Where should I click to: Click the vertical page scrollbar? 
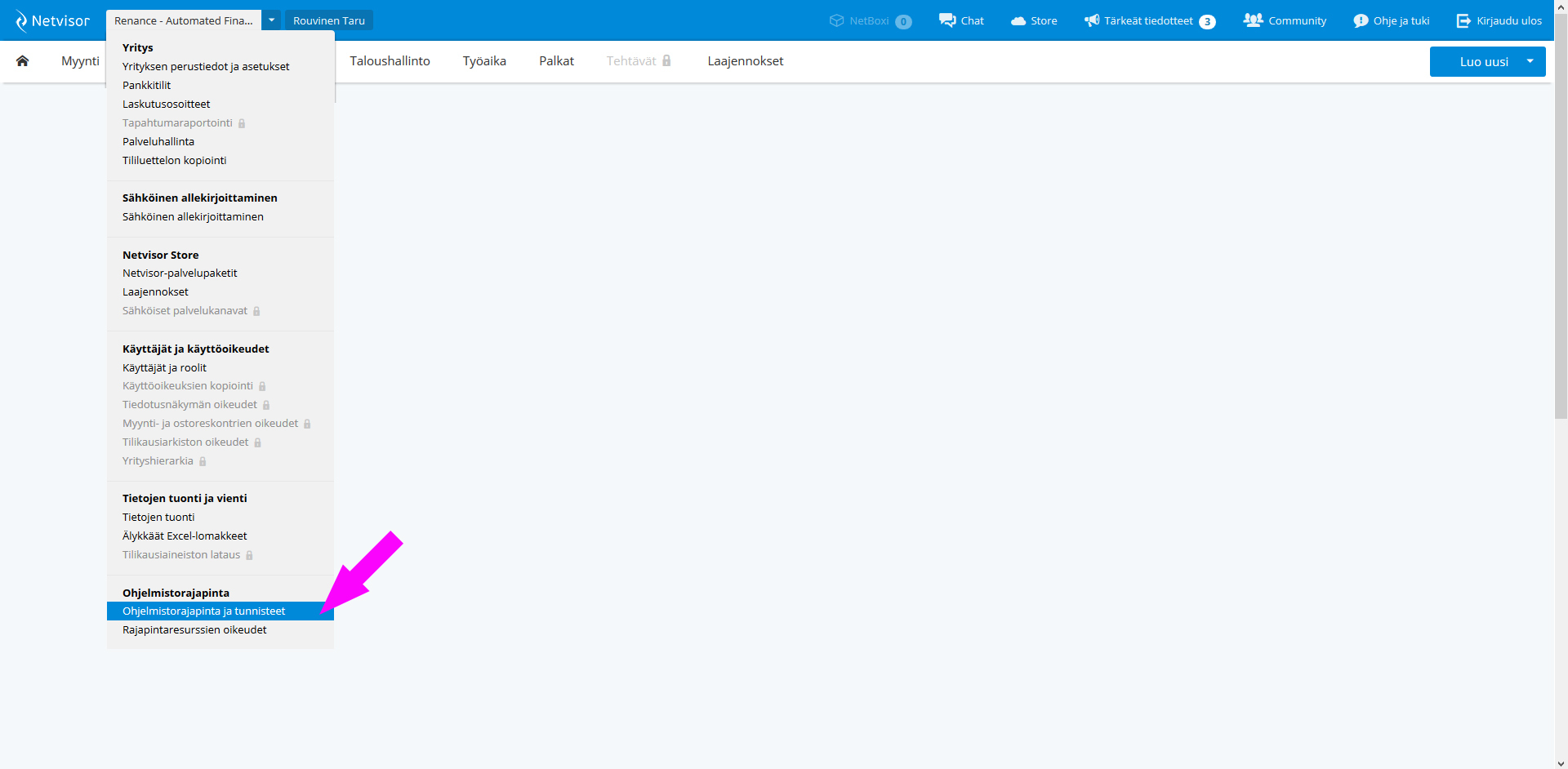pos(1561,216)
